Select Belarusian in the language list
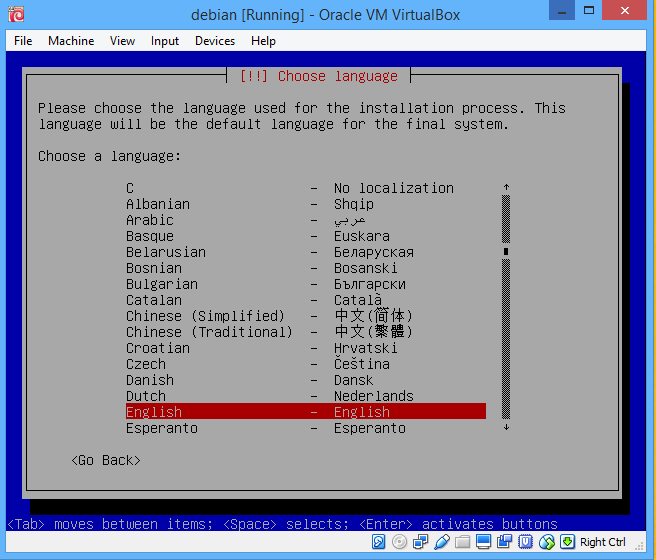 click(306, 252)
